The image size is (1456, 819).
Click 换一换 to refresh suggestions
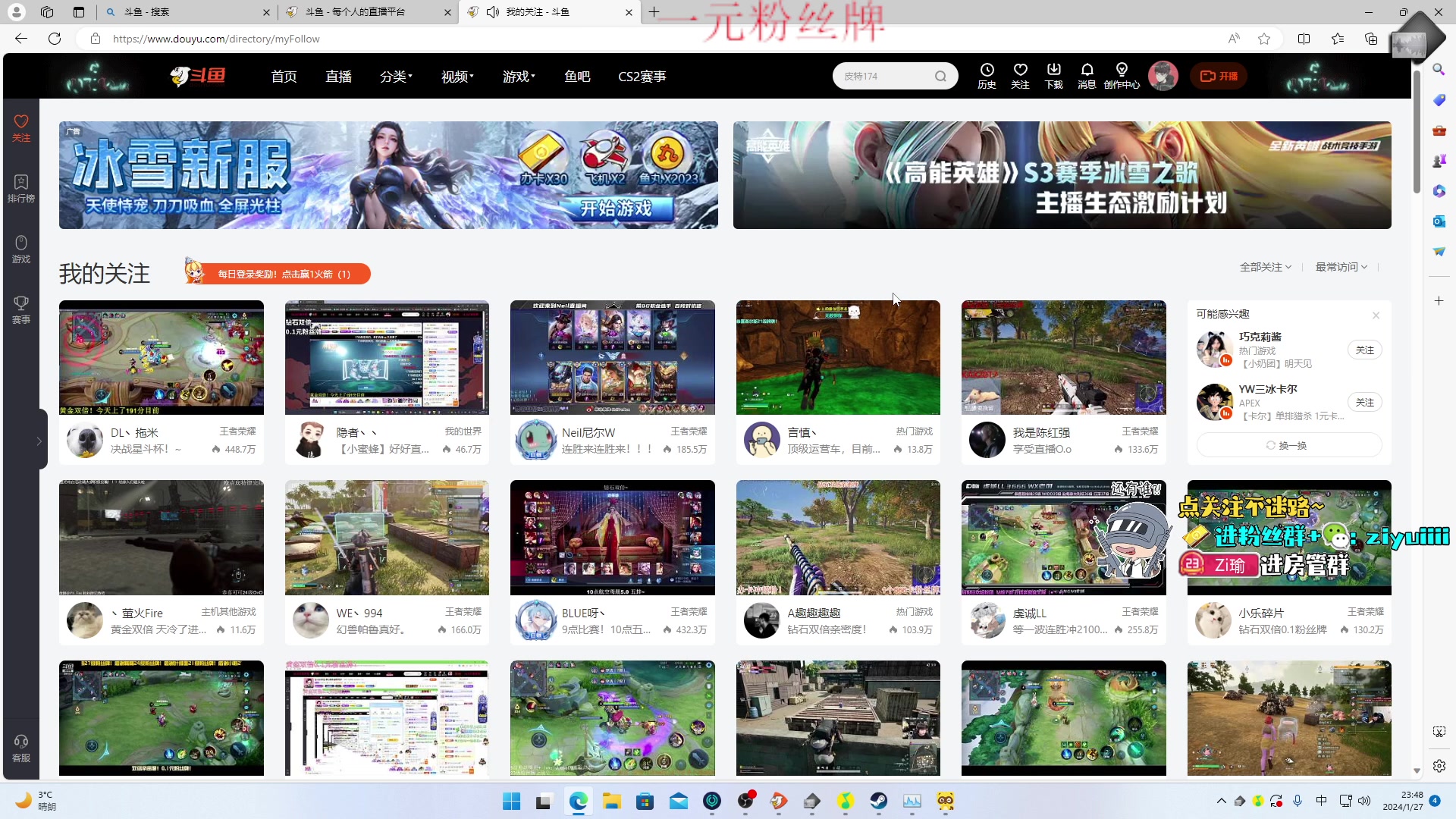click(x=1288, y=445)
